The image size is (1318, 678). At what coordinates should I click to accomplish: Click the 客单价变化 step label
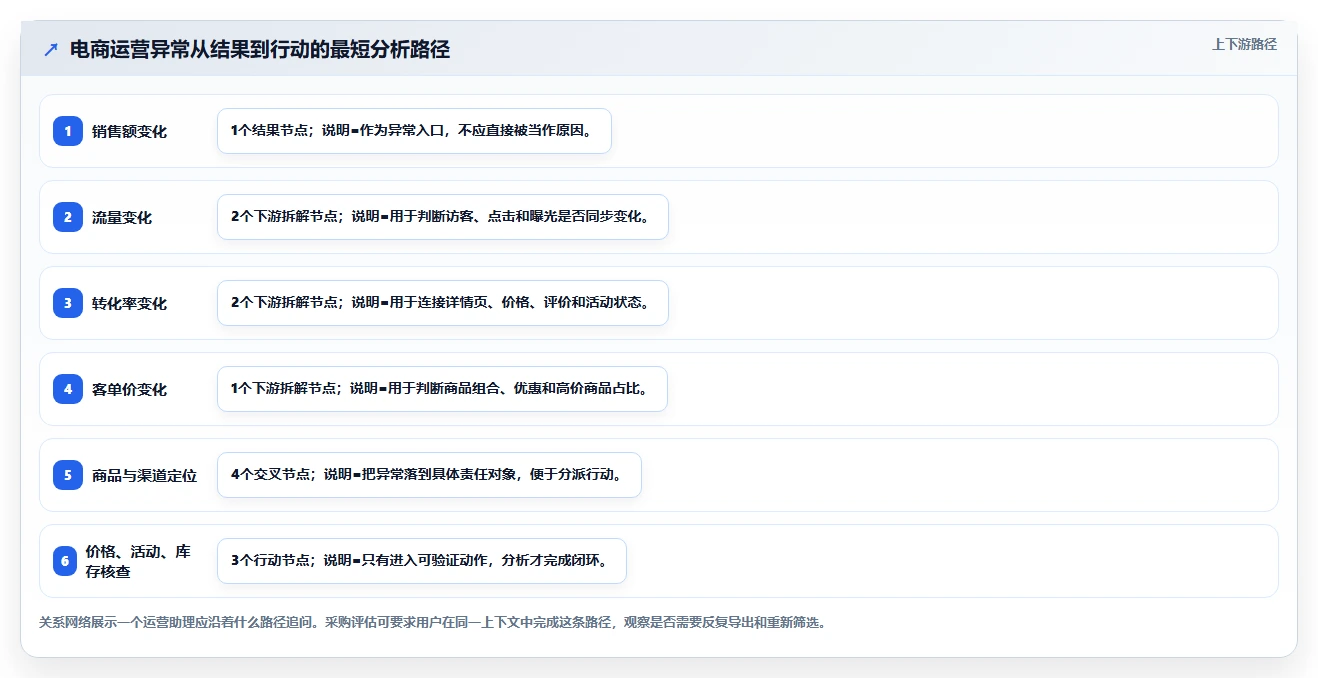129,389
